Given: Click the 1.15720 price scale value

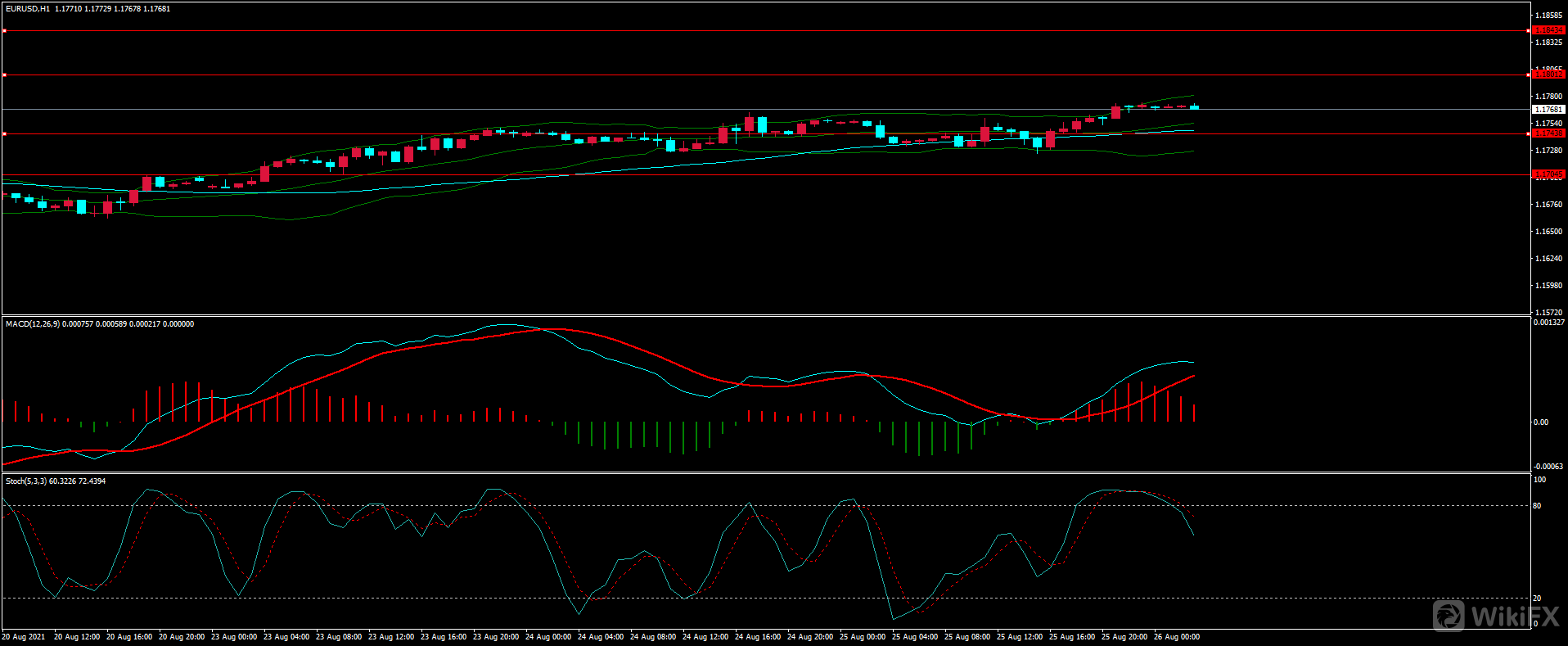Looking at the screenshot, I should (x=1548, y=313).
